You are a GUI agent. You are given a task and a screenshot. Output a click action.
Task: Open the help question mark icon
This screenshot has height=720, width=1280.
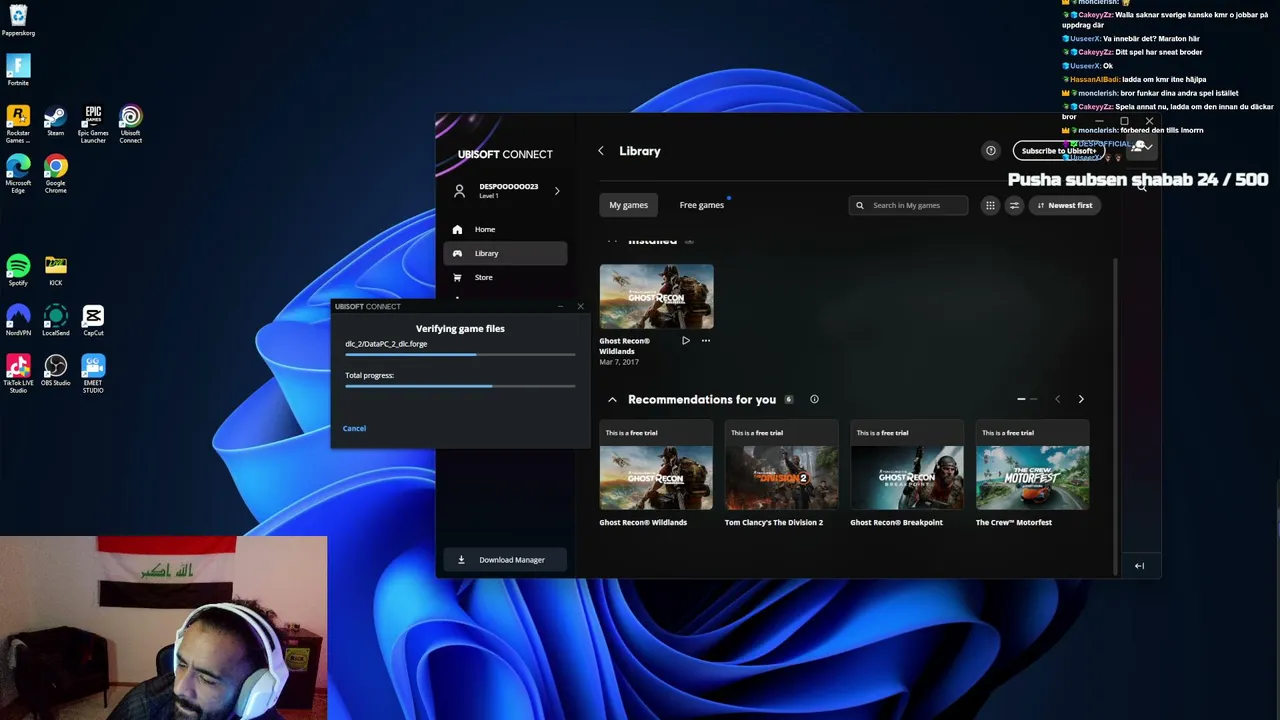(x=991, y=151)
